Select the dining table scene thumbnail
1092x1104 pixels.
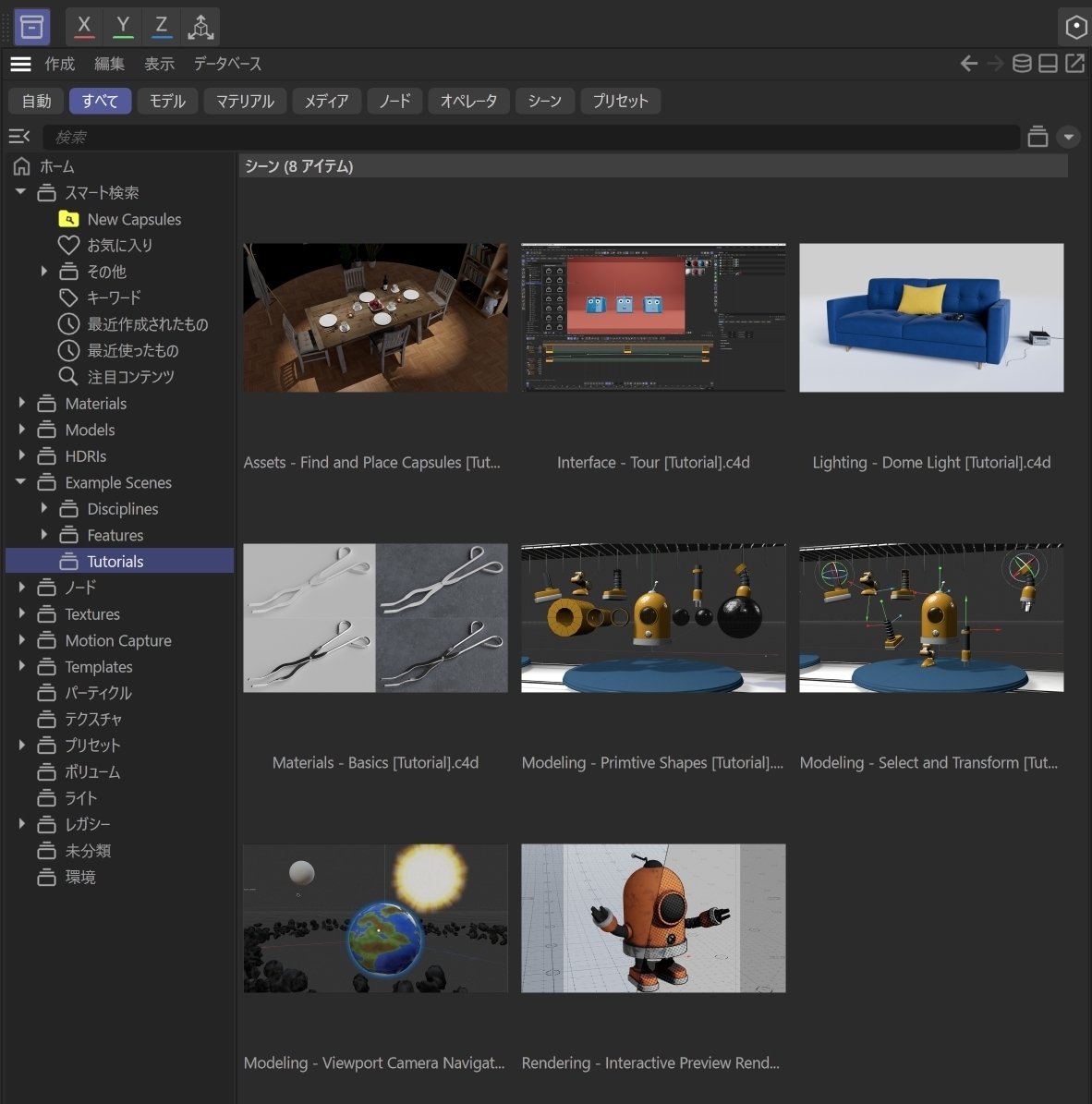click(x=375, y=318)
